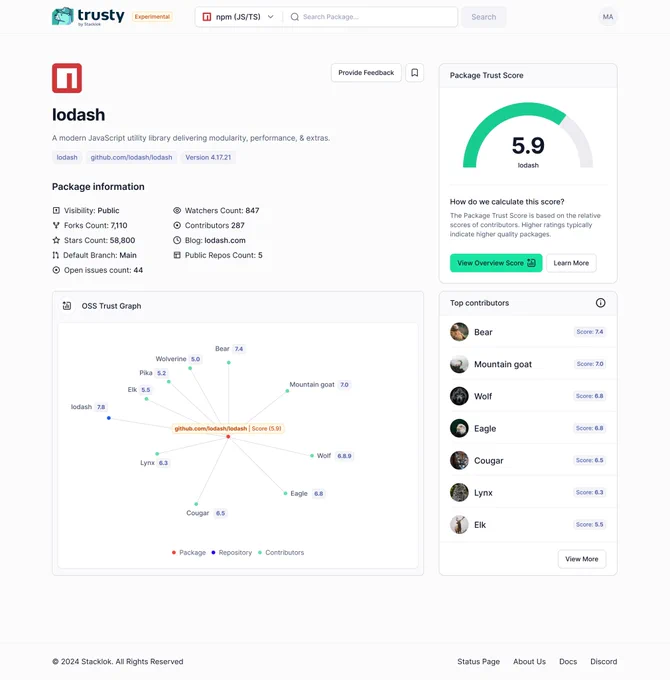Click View Overview Score button

496,263
